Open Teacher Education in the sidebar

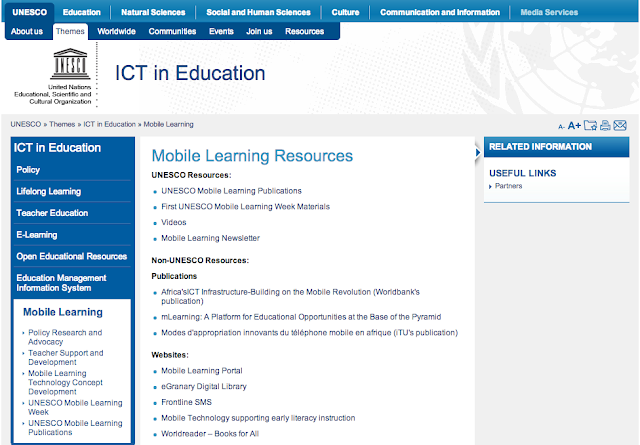tap(52, 213)
